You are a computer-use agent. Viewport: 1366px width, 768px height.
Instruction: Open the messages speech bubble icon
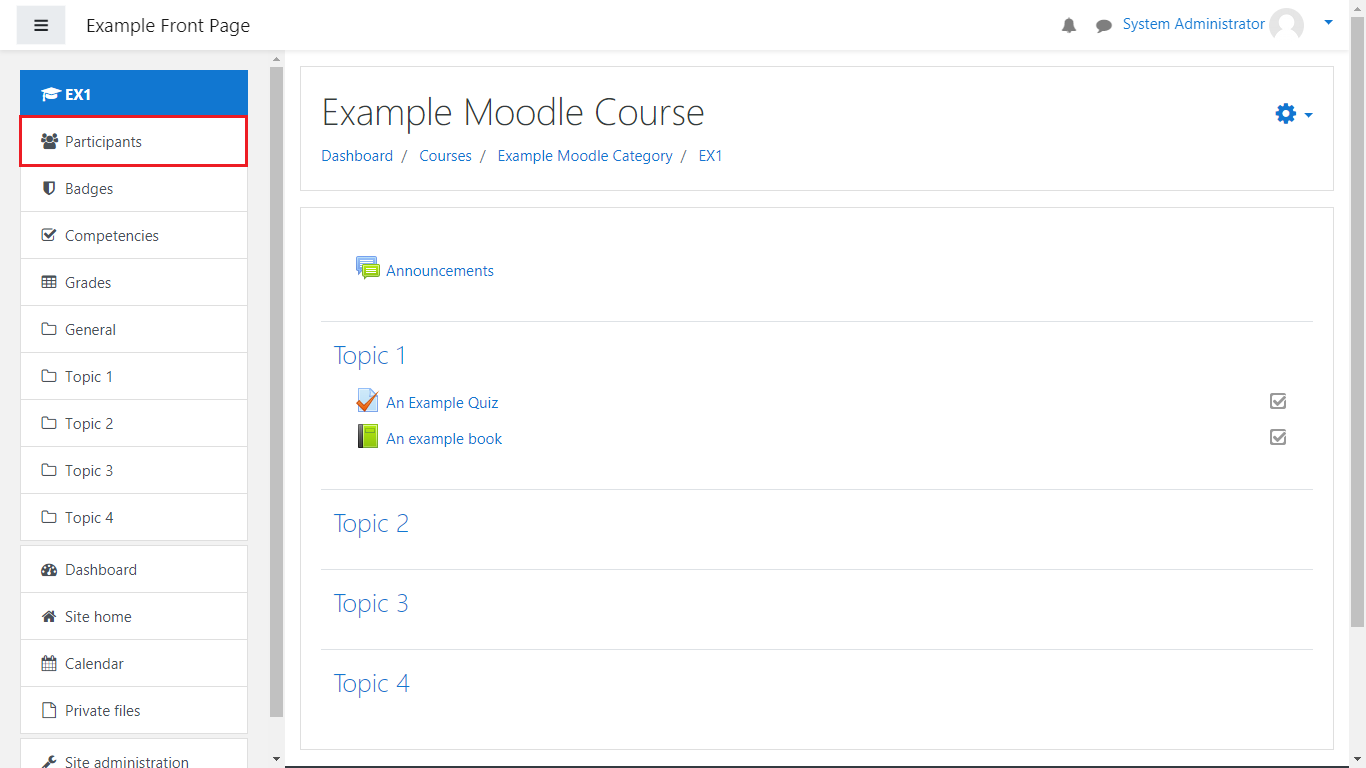coord(1104,26)
